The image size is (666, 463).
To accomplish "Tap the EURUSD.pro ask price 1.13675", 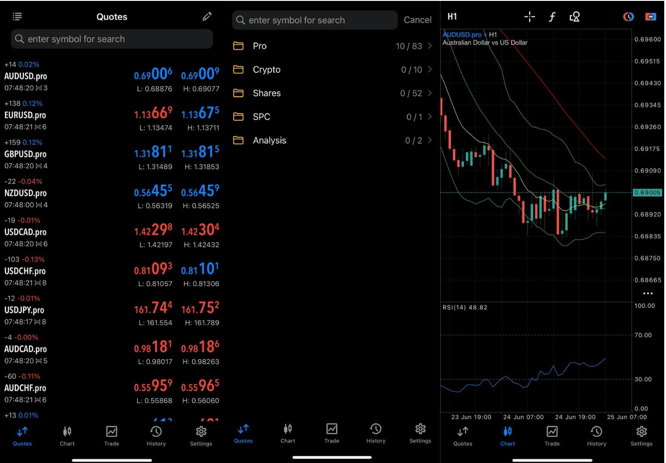I will coord(200,113).
